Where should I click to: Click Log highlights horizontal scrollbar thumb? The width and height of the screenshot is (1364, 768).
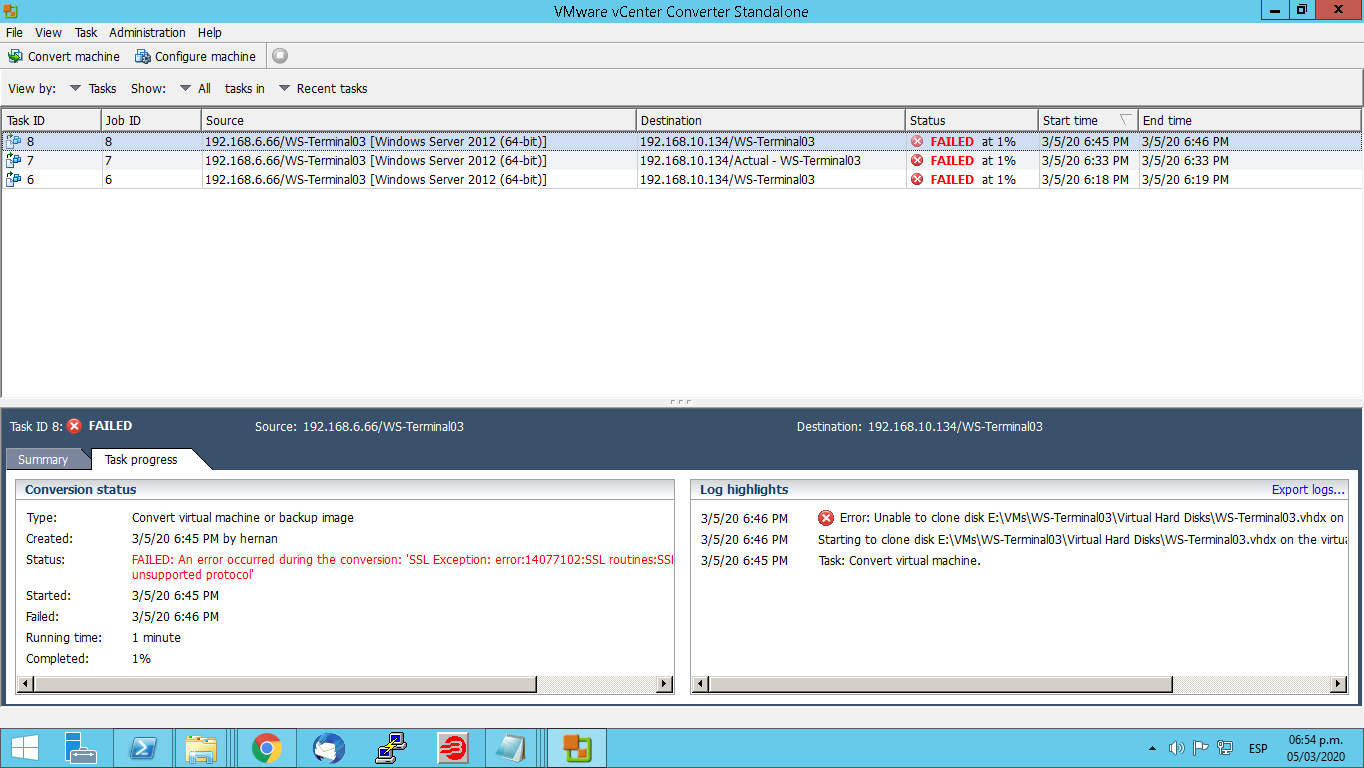click(941, 684)
